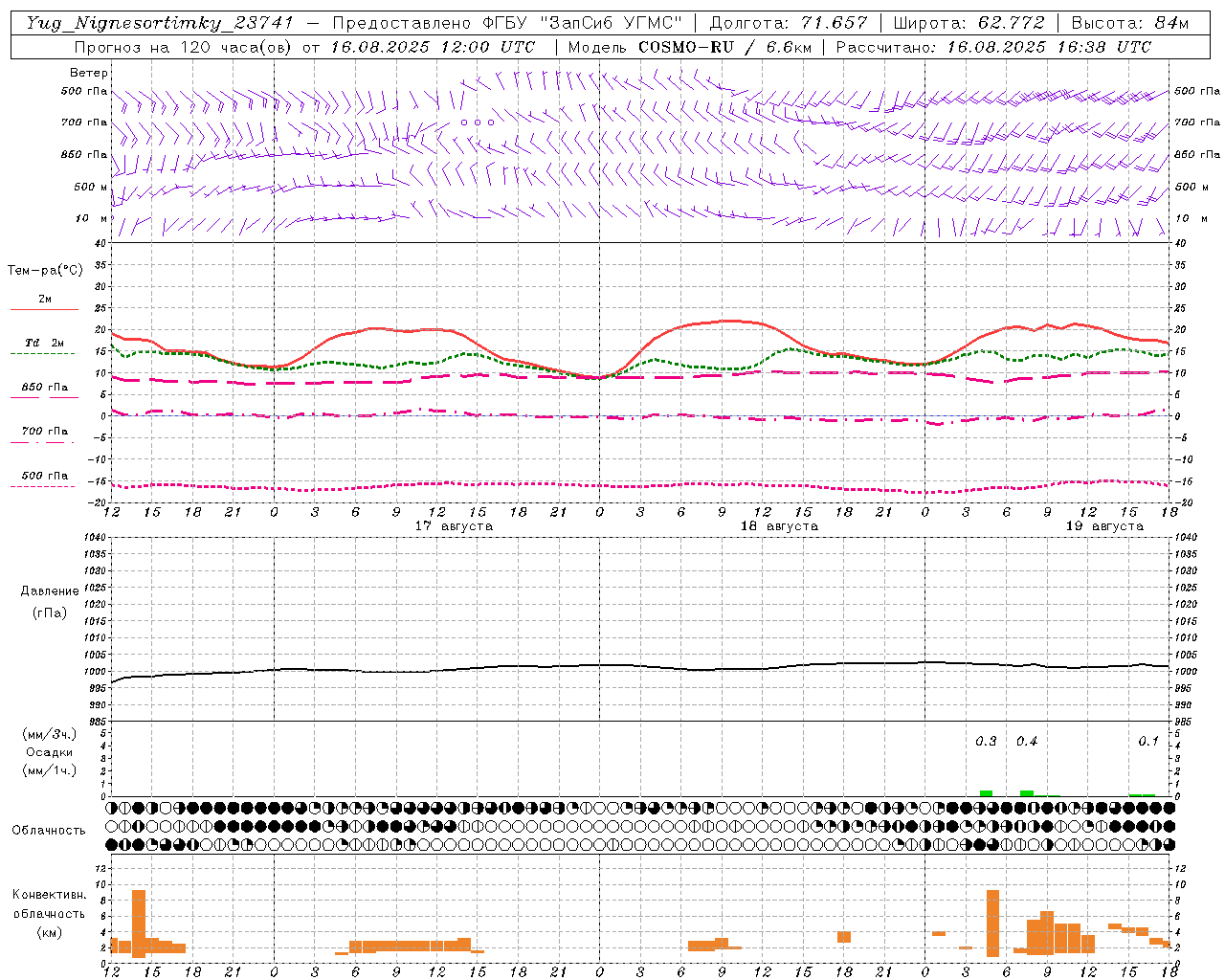Screen dimensions: 1225x980
Task: Click the 0.4 precipitation value
Action: [1027, 742]
